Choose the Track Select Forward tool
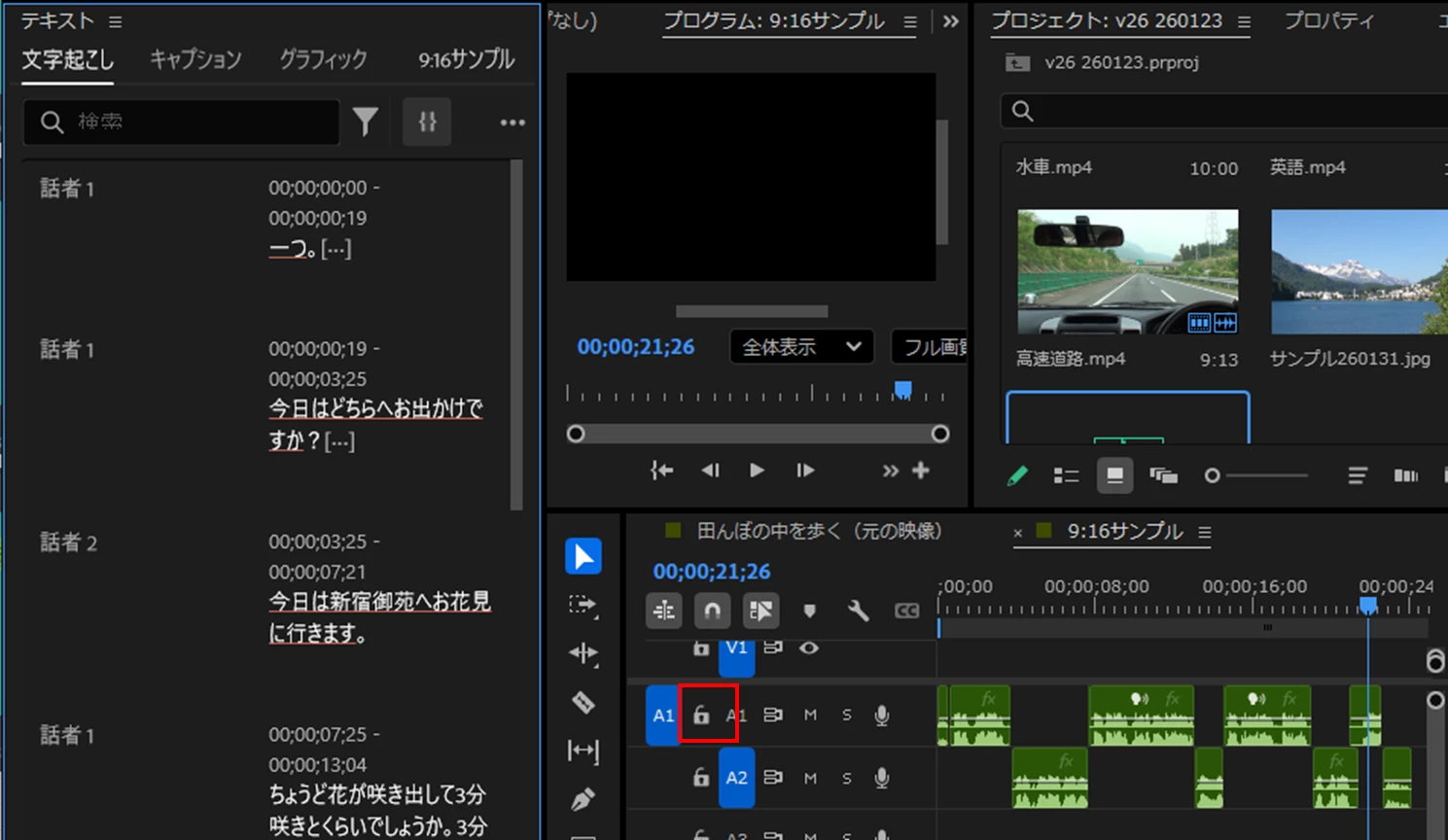This screenshot has height=840, width=1448. (583, 605)
